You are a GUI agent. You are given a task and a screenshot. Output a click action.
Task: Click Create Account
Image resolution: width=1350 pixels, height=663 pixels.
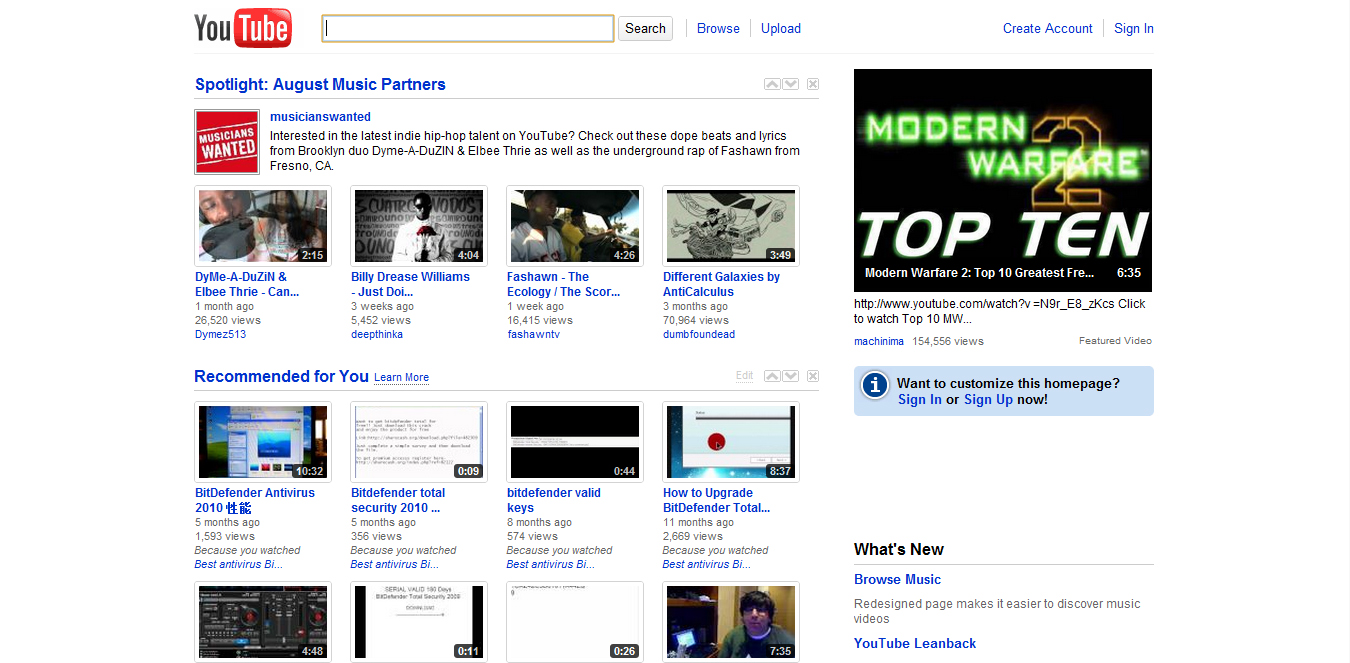[1048, 28]
